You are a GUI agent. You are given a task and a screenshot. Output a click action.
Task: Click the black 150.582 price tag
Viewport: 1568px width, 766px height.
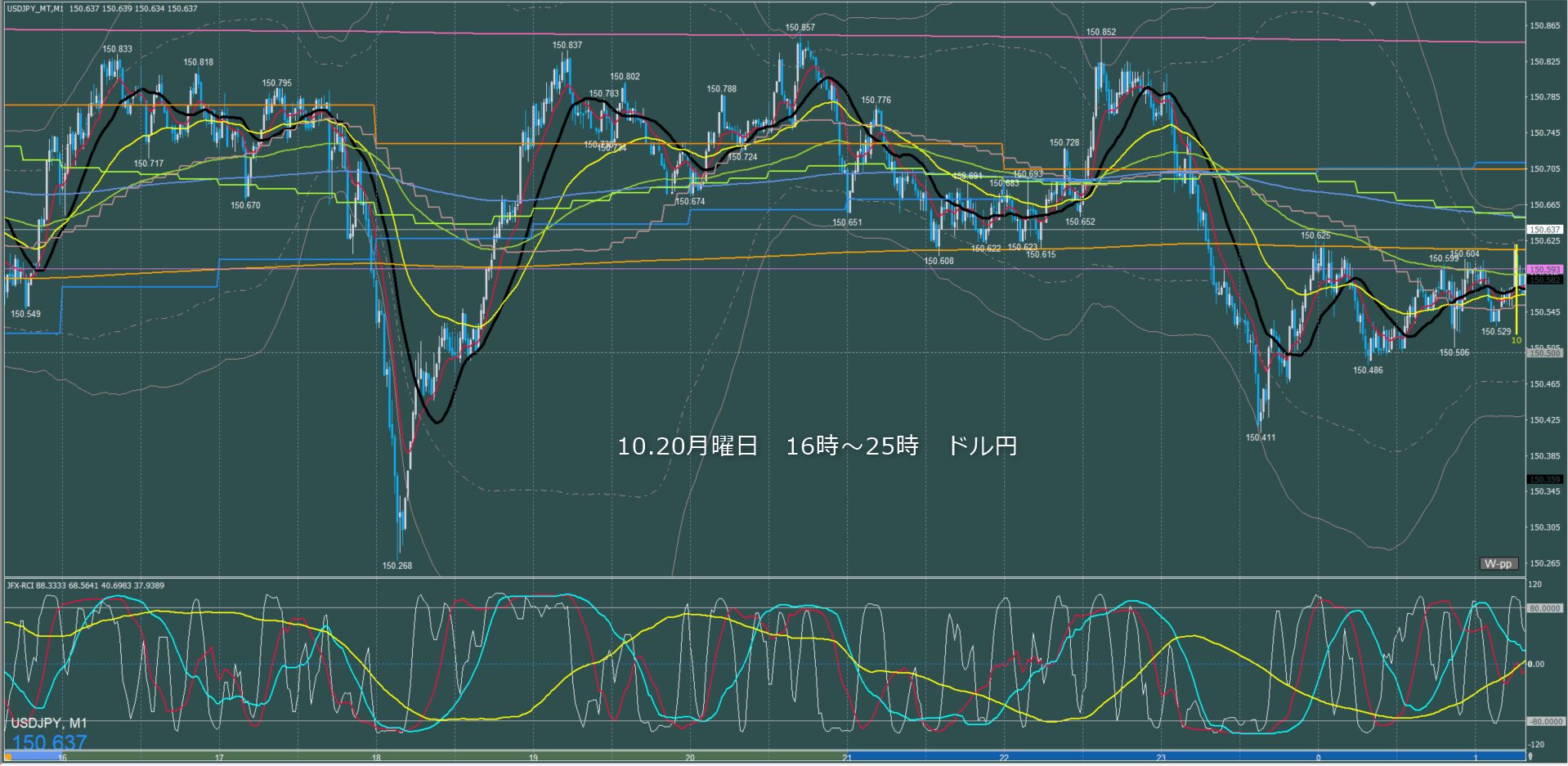pyautogui.click(x=1544, y=280)
